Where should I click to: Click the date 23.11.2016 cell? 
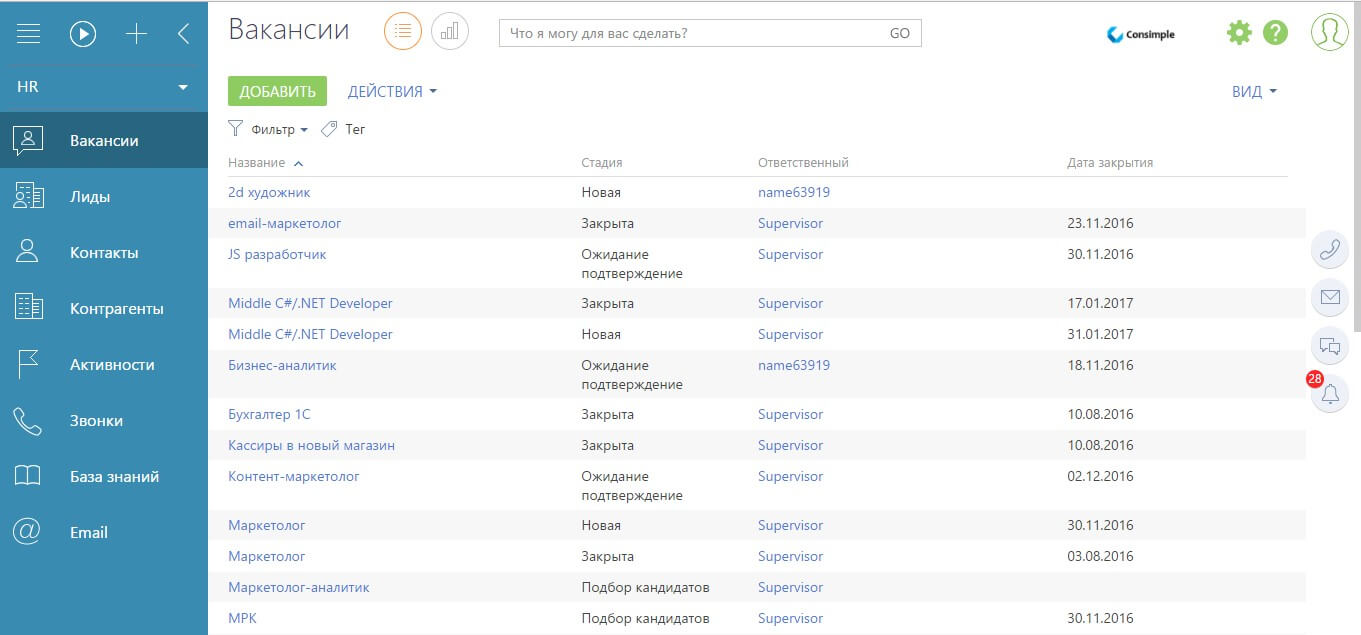(1100, 223)
